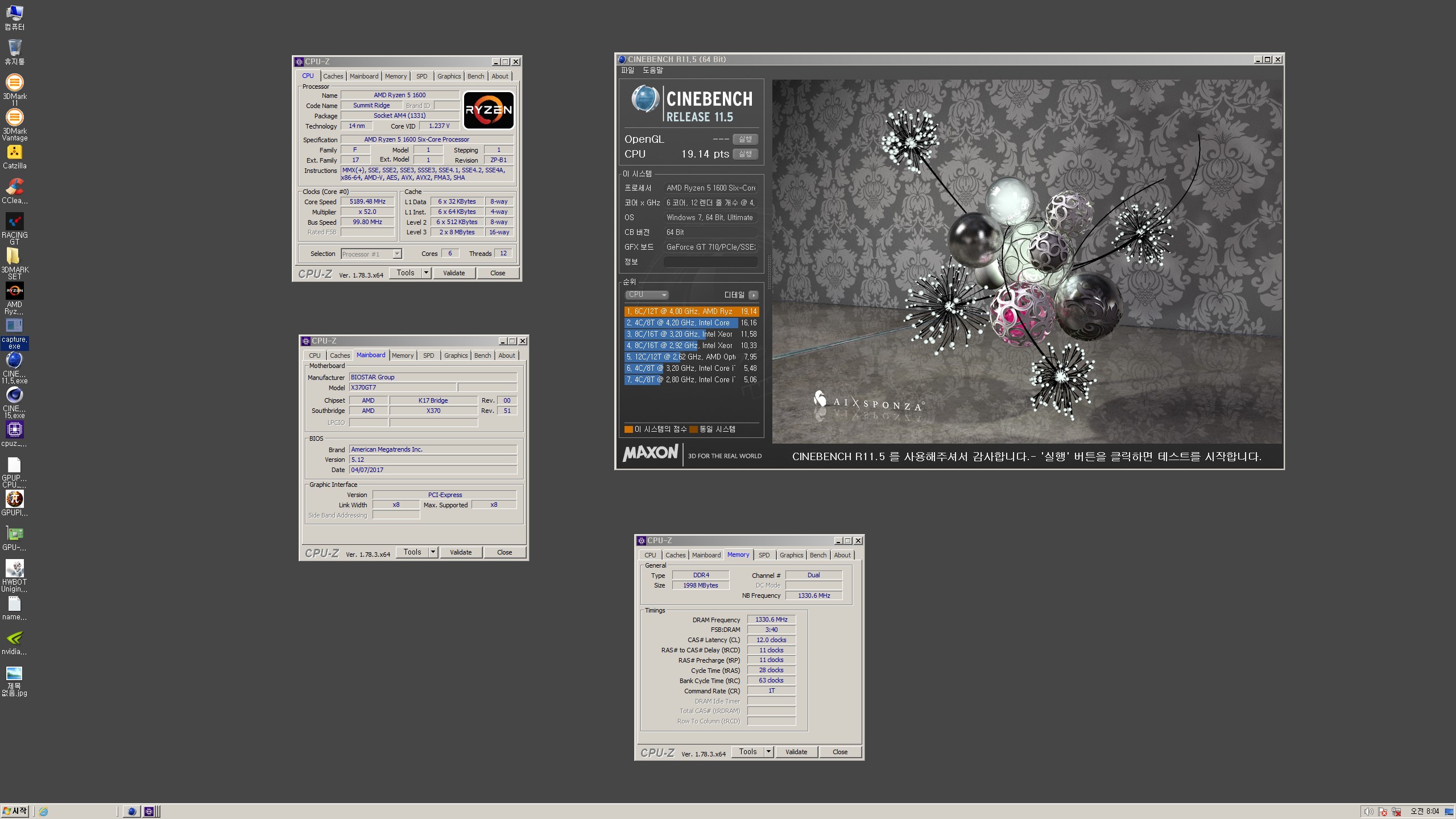Switch to the Cinebench taskbar button
1456x819 pixels.
[x=131, y=812]
